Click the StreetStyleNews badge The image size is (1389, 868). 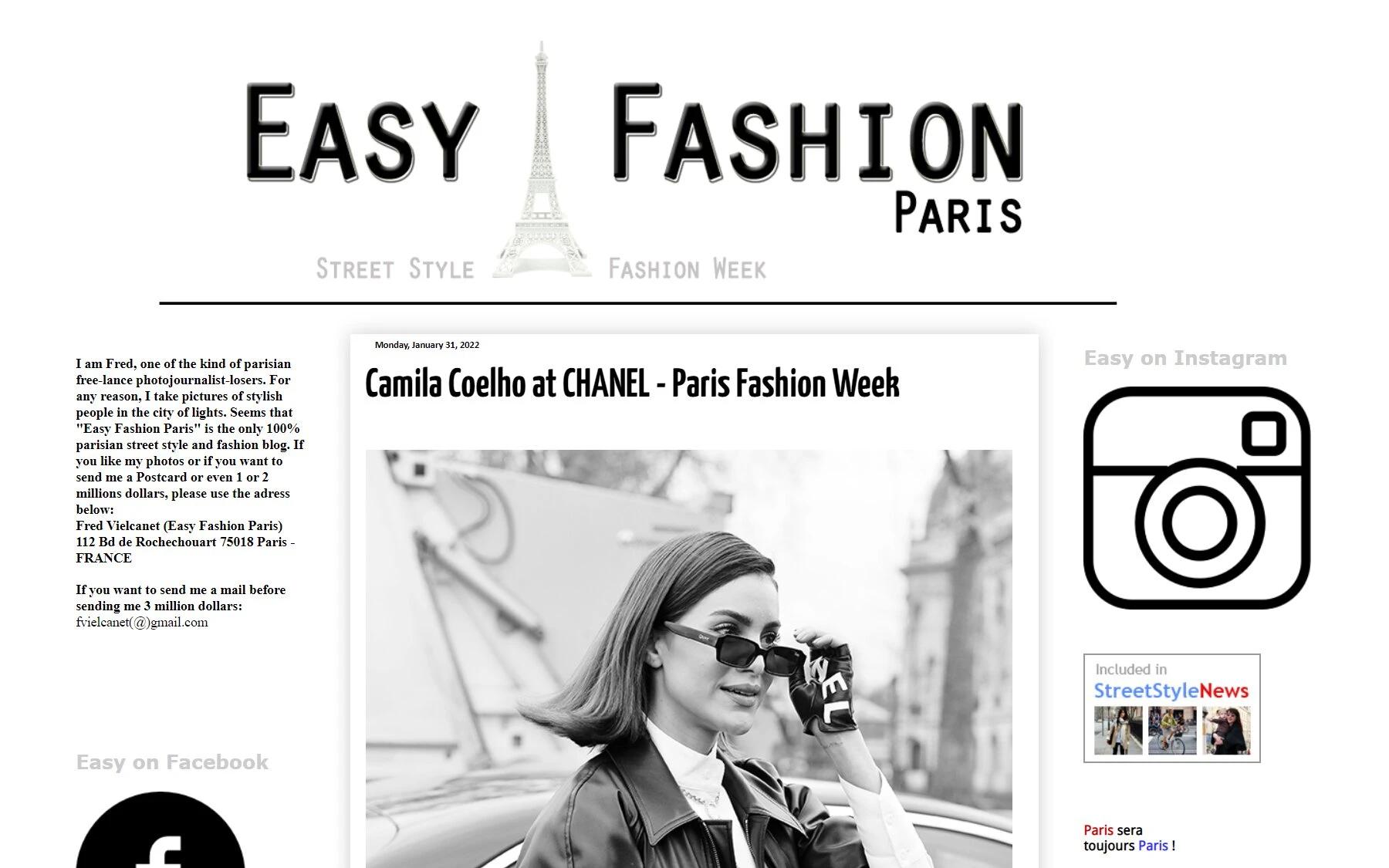[1171, 708]
